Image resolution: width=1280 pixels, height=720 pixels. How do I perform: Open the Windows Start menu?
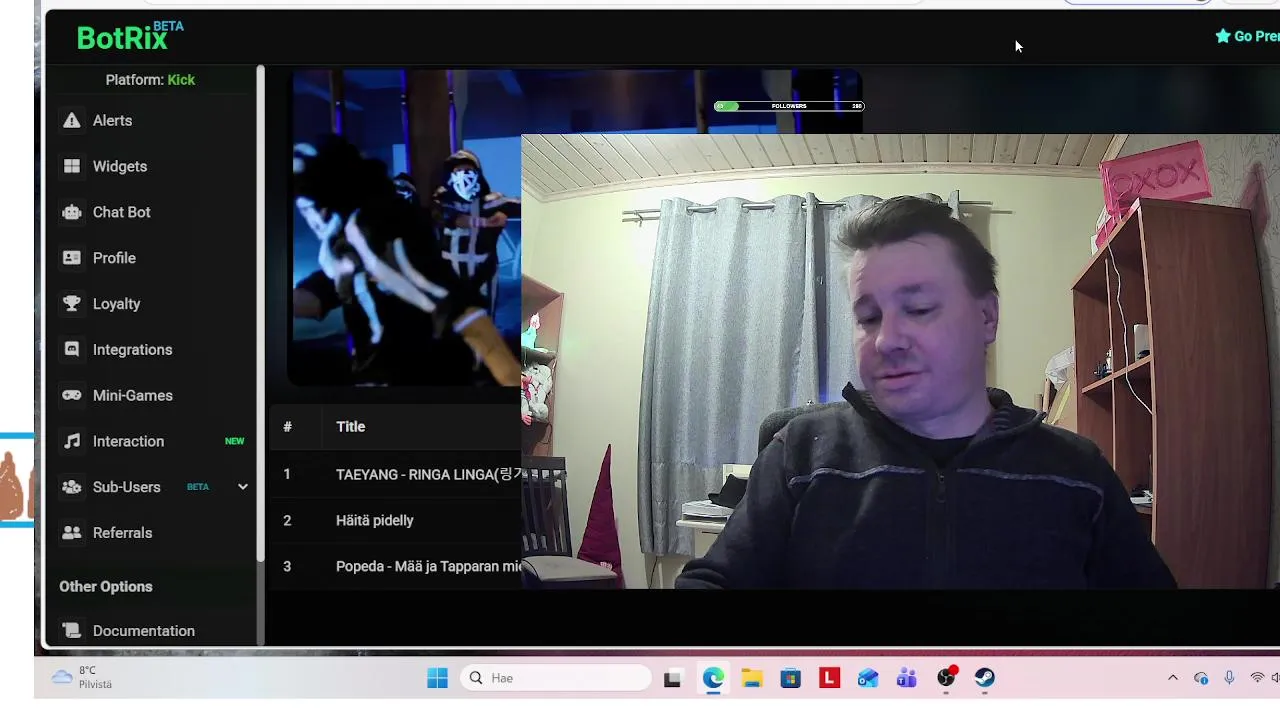[437, 678]
